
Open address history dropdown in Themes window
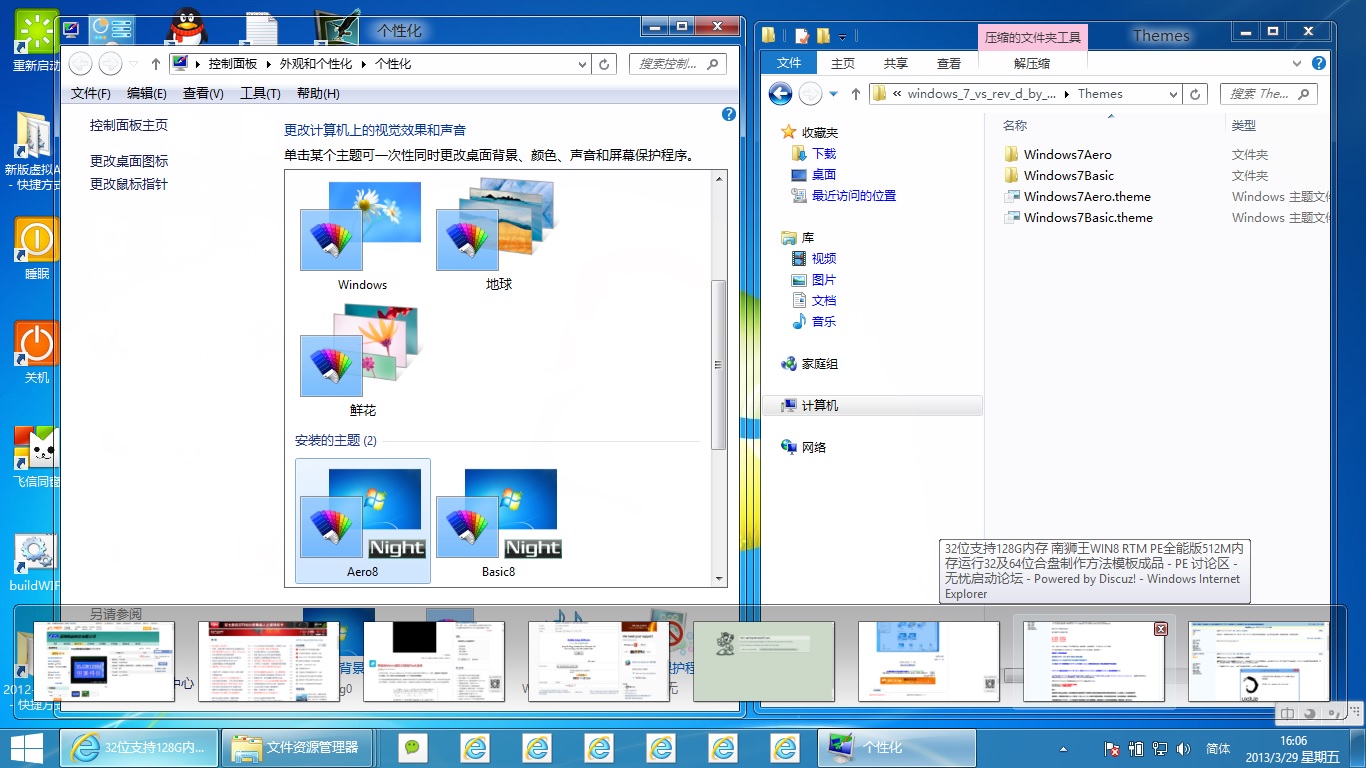click(1174, 94)
